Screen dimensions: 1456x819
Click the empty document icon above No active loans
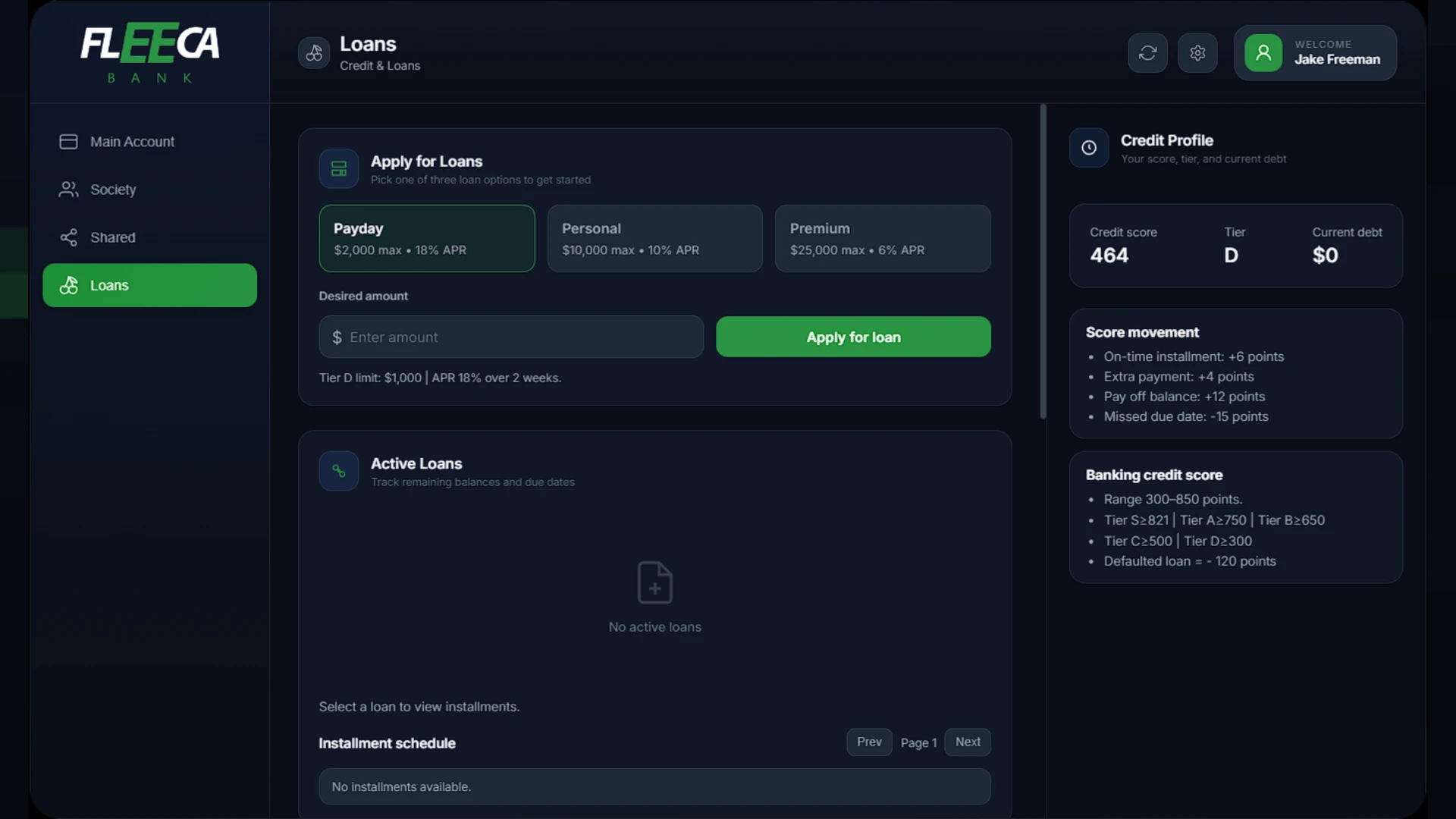pos(655,582)
